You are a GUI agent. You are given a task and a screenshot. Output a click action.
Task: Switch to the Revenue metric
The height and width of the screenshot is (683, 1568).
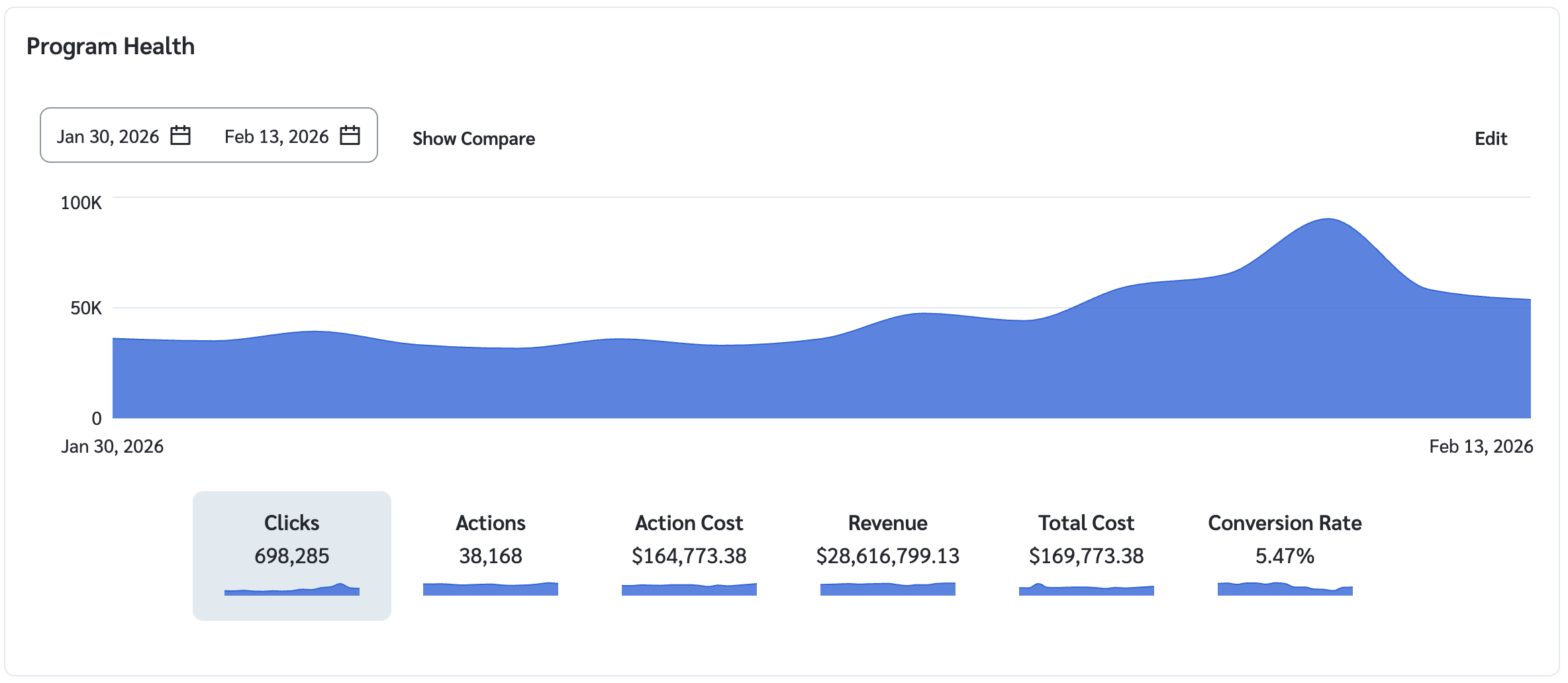tap(887, 523)
